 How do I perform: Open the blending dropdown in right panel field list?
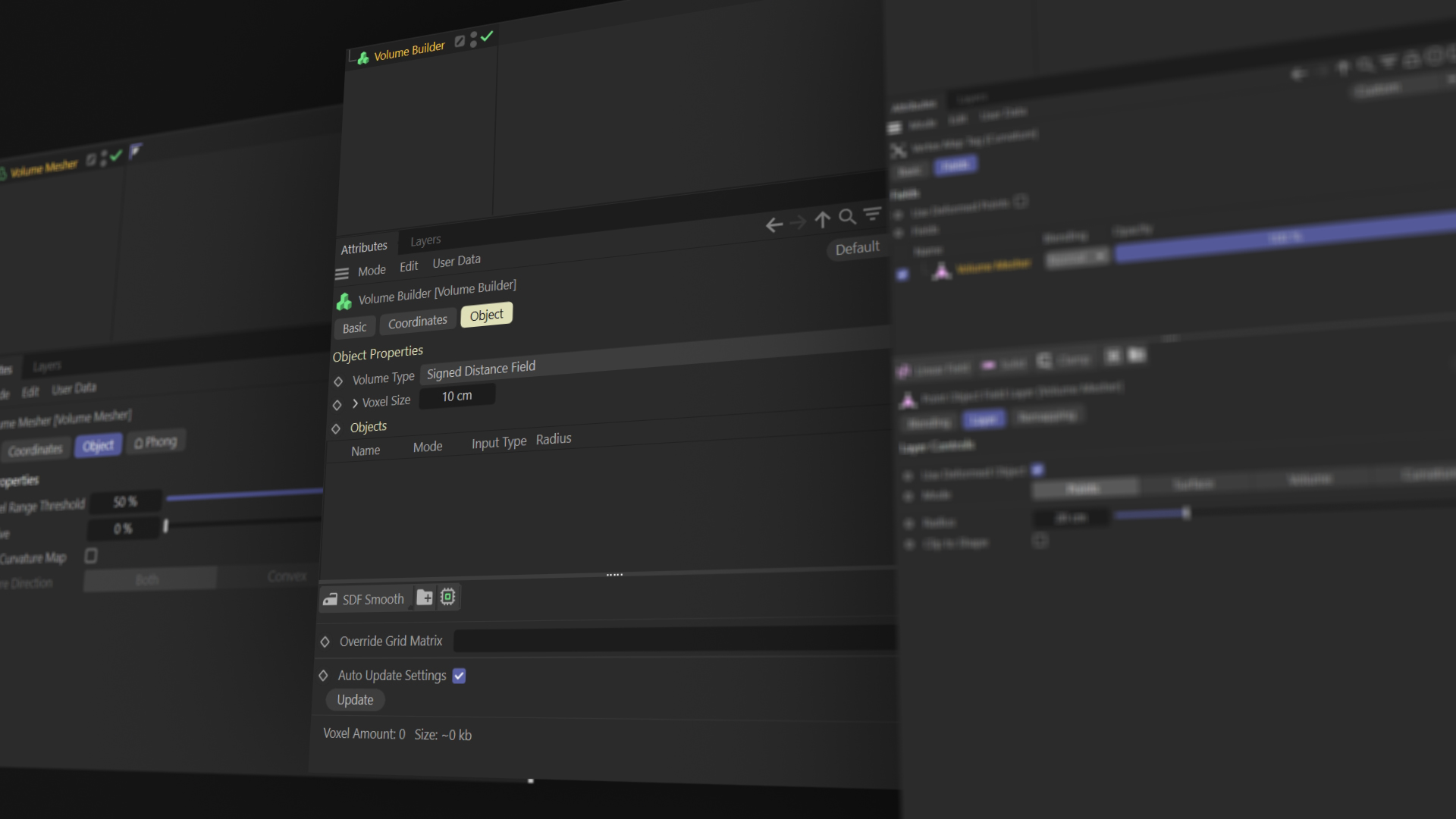1077,259
